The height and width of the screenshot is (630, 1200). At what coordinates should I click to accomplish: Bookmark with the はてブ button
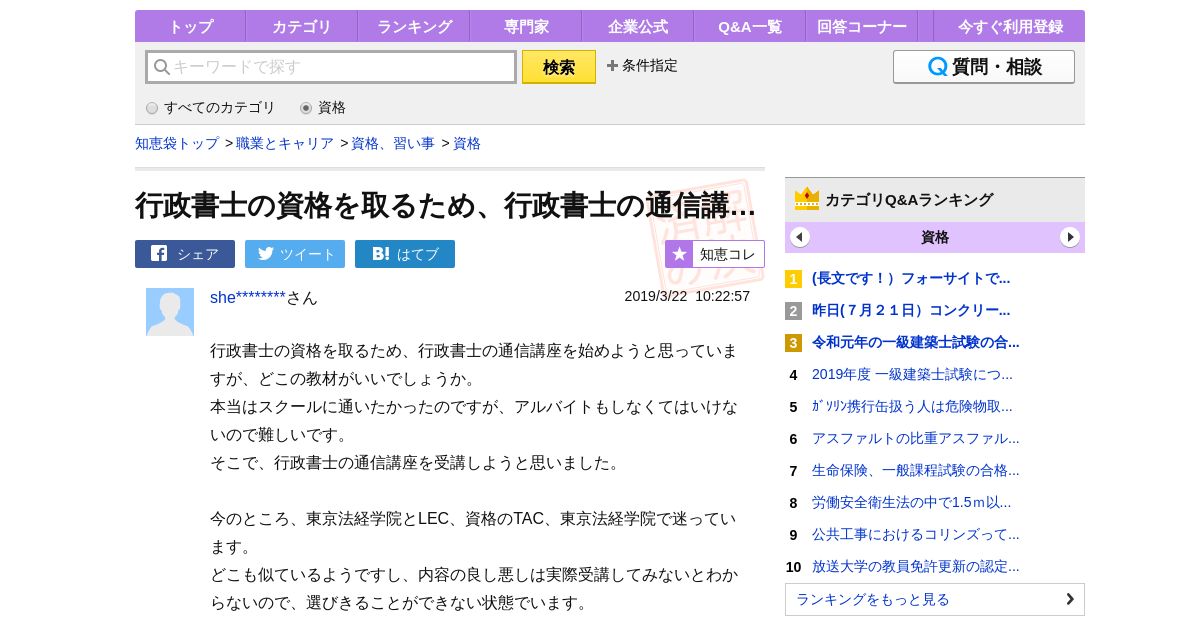click(x=405, y=254)
